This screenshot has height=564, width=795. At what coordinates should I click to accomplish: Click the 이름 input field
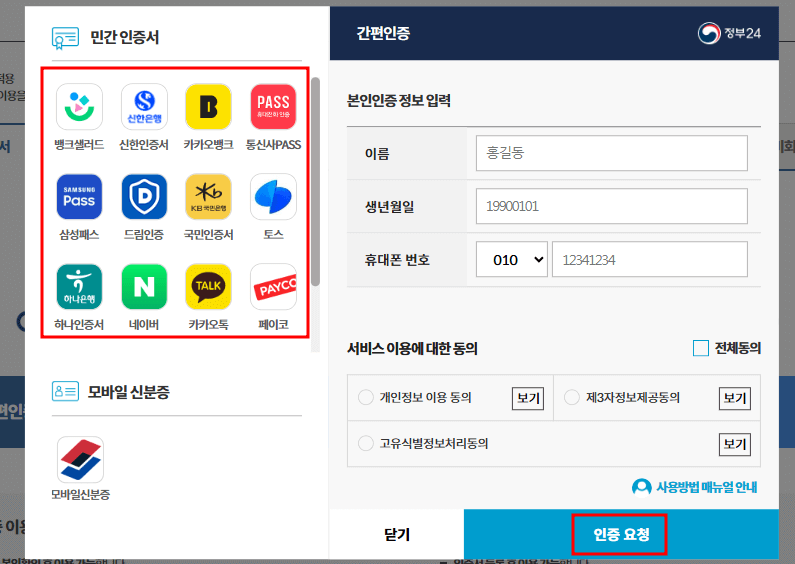click(611, 153)
